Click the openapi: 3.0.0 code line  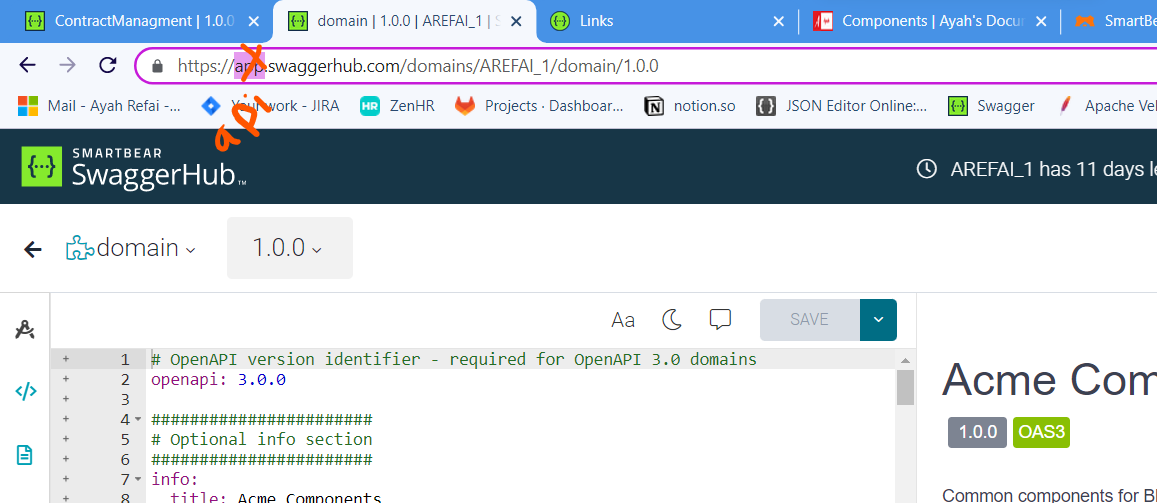(218, 380)
